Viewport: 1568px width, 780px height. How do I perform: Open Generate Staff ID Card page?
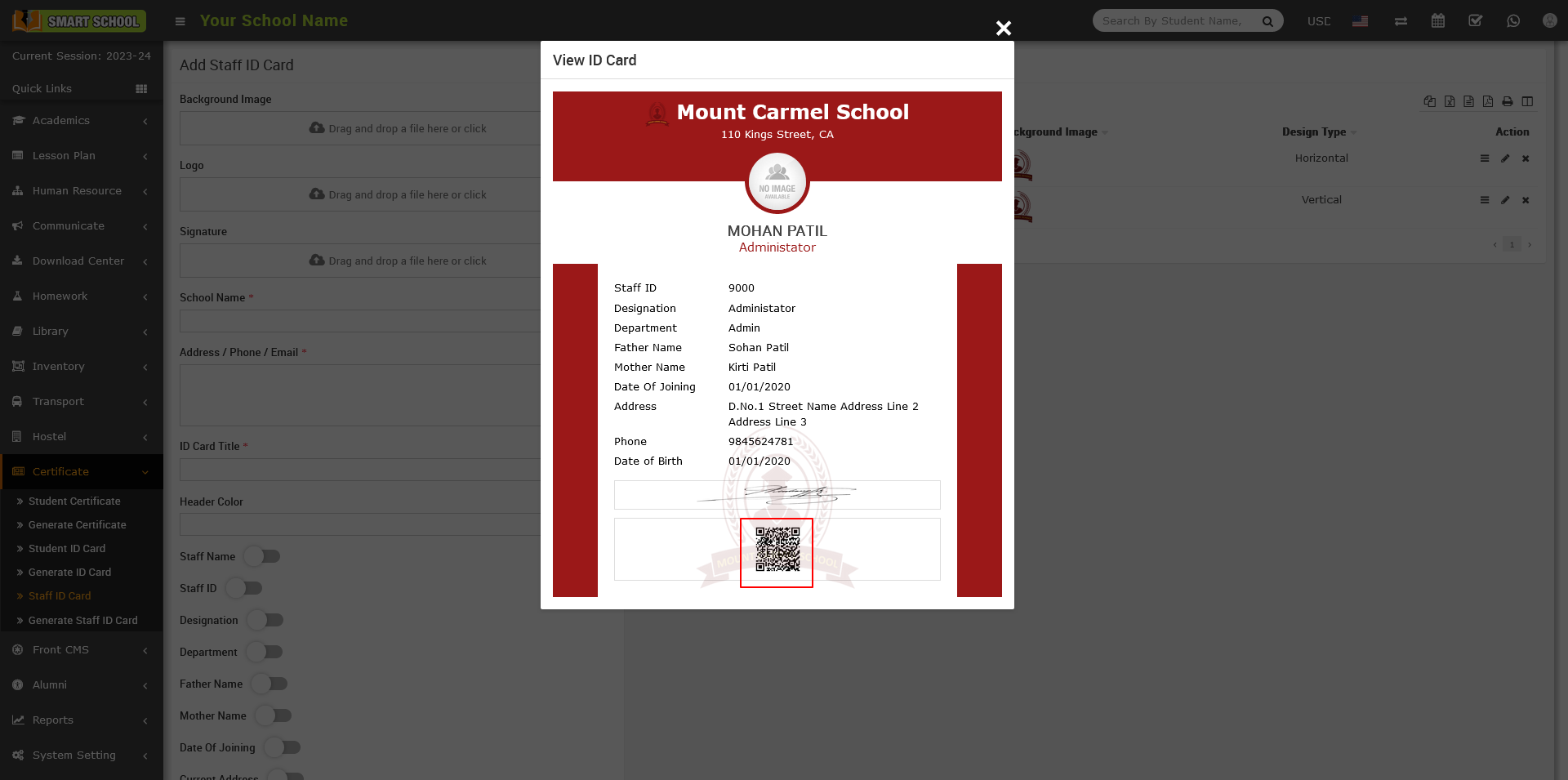pos(82,621)
